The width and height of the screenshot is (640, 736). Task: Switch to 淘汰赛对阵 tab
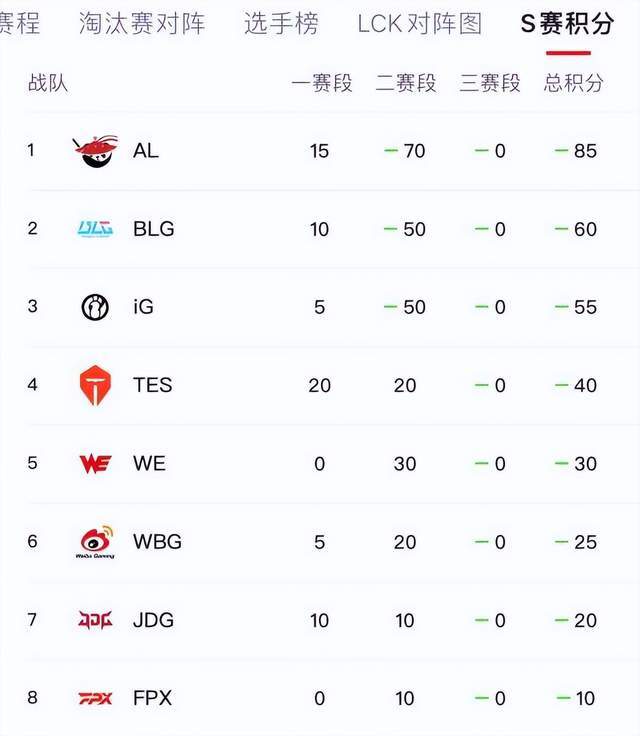142,23
